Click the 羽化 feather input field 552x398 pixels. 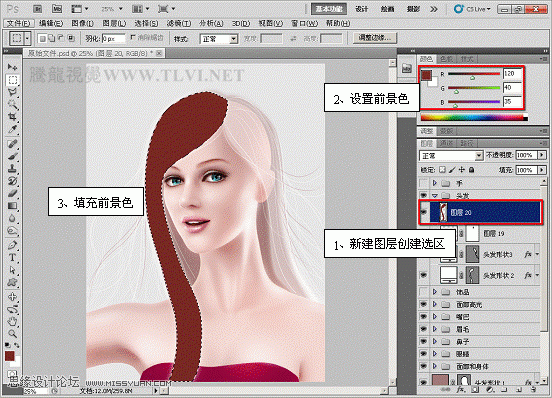(113, 38)
